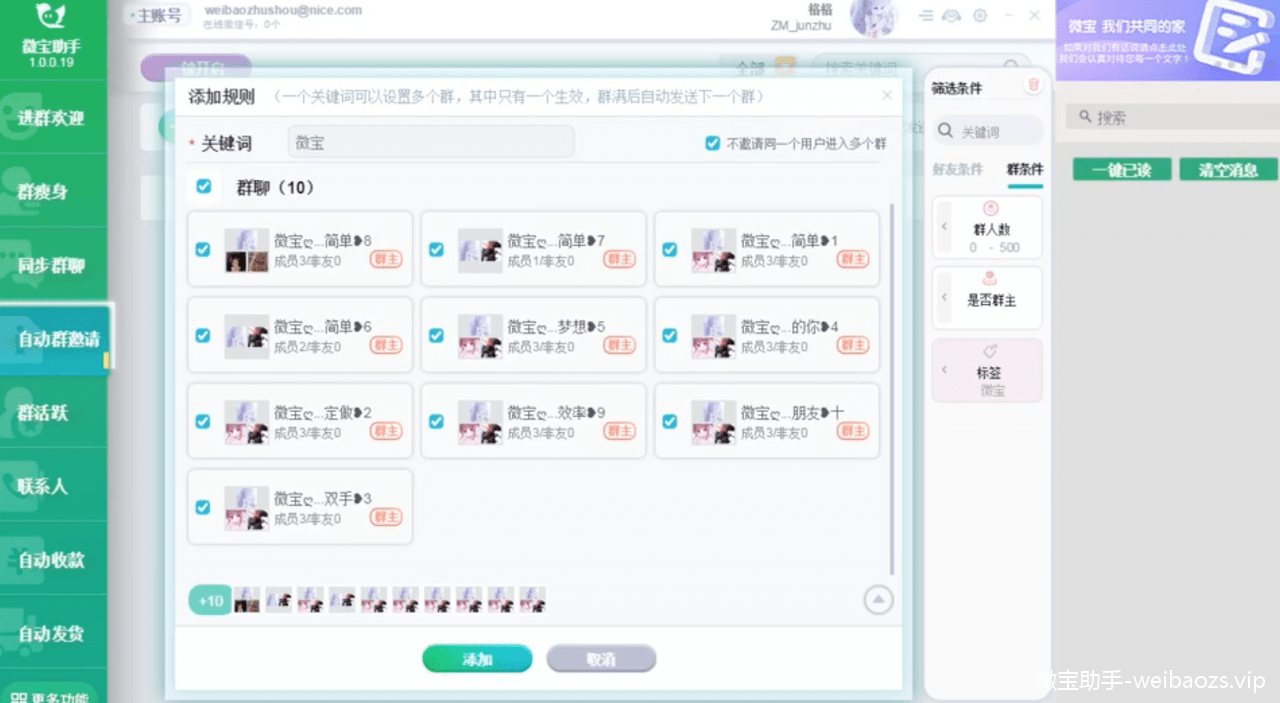
Task: Expand the 是否群主 filter condition
Action: [x=944, y=298]
